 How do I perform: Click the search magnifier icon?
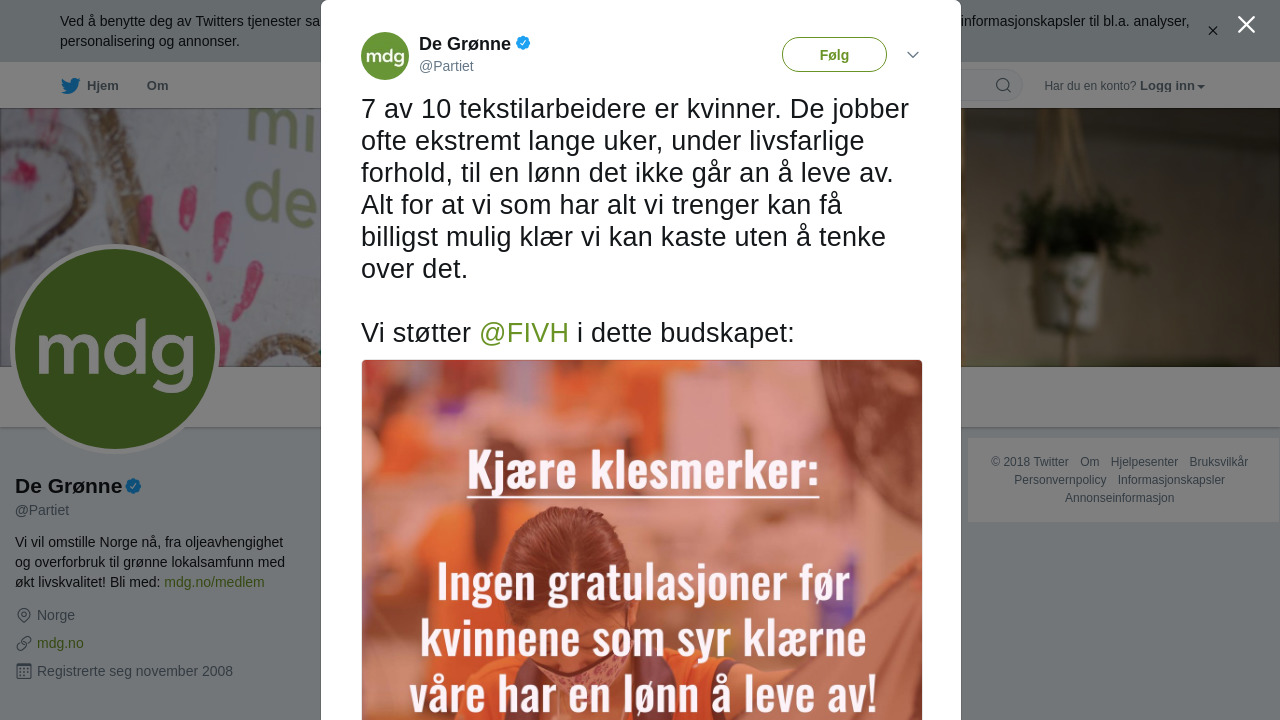pos(1003,85)
